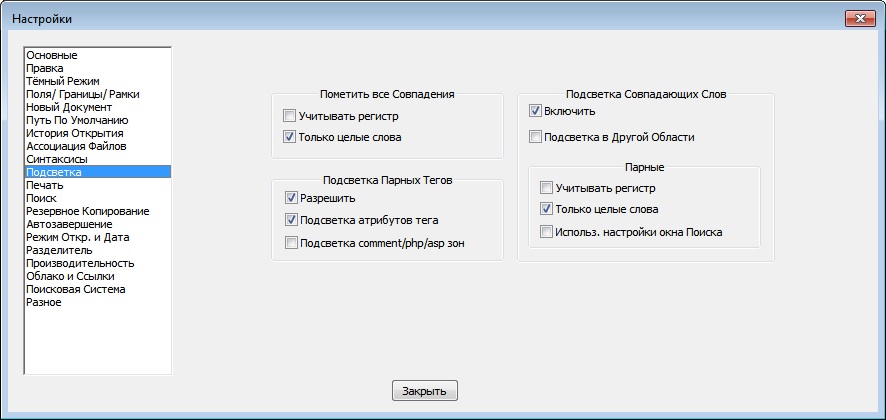Open the Основные settings section
886x420 pixels.
pos(52,55)
